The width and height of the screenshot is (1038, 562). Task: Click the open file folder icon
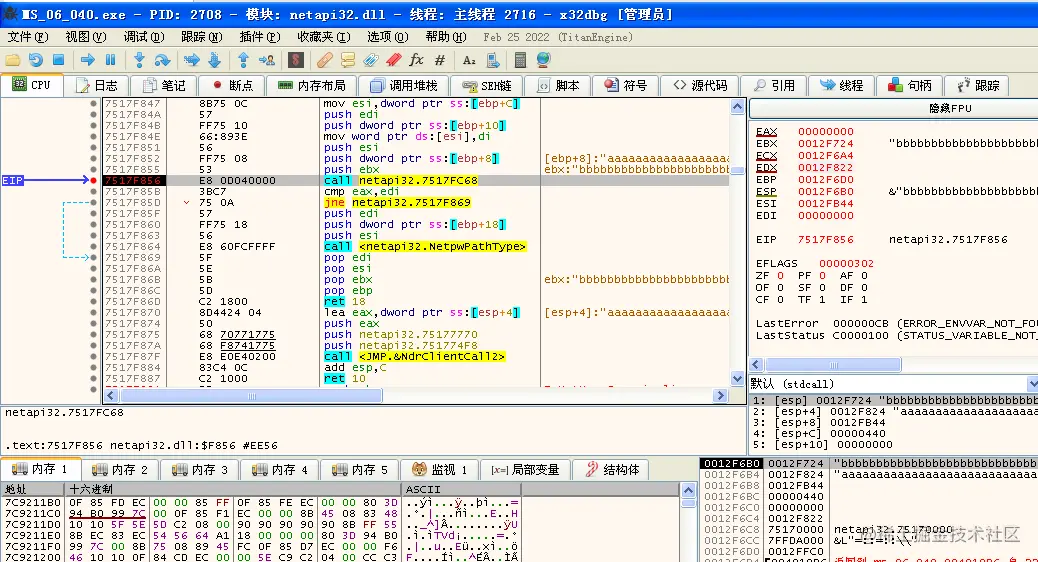[x=13, y=60]
